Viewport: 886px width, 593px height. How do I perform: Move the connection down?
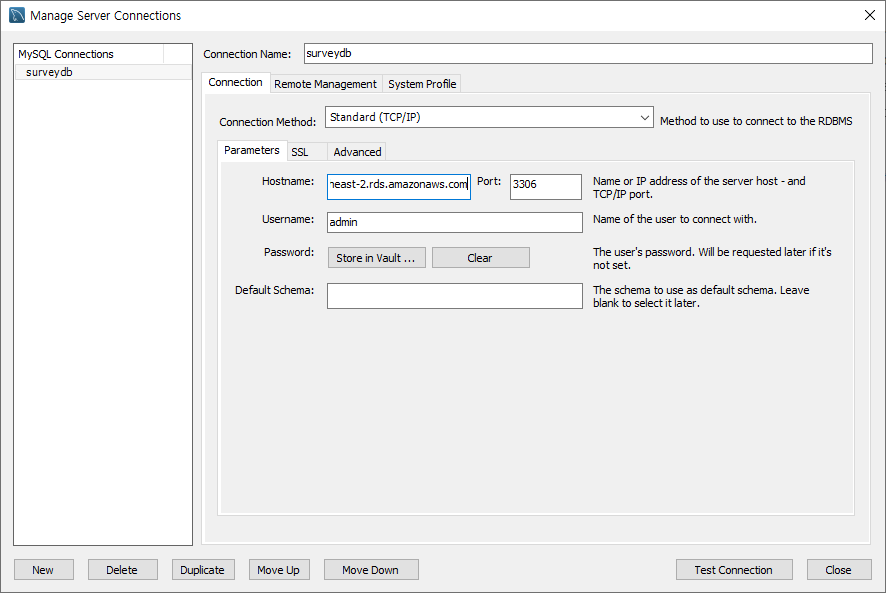[x=371, y=570]
